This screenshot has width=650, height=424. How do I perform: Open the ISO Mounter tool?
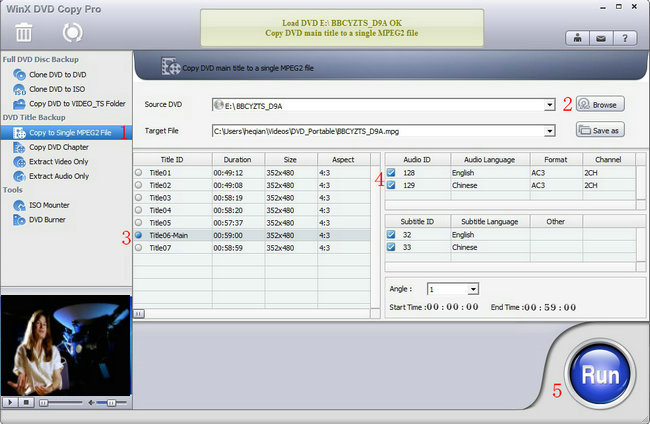(x=49, y=205)
